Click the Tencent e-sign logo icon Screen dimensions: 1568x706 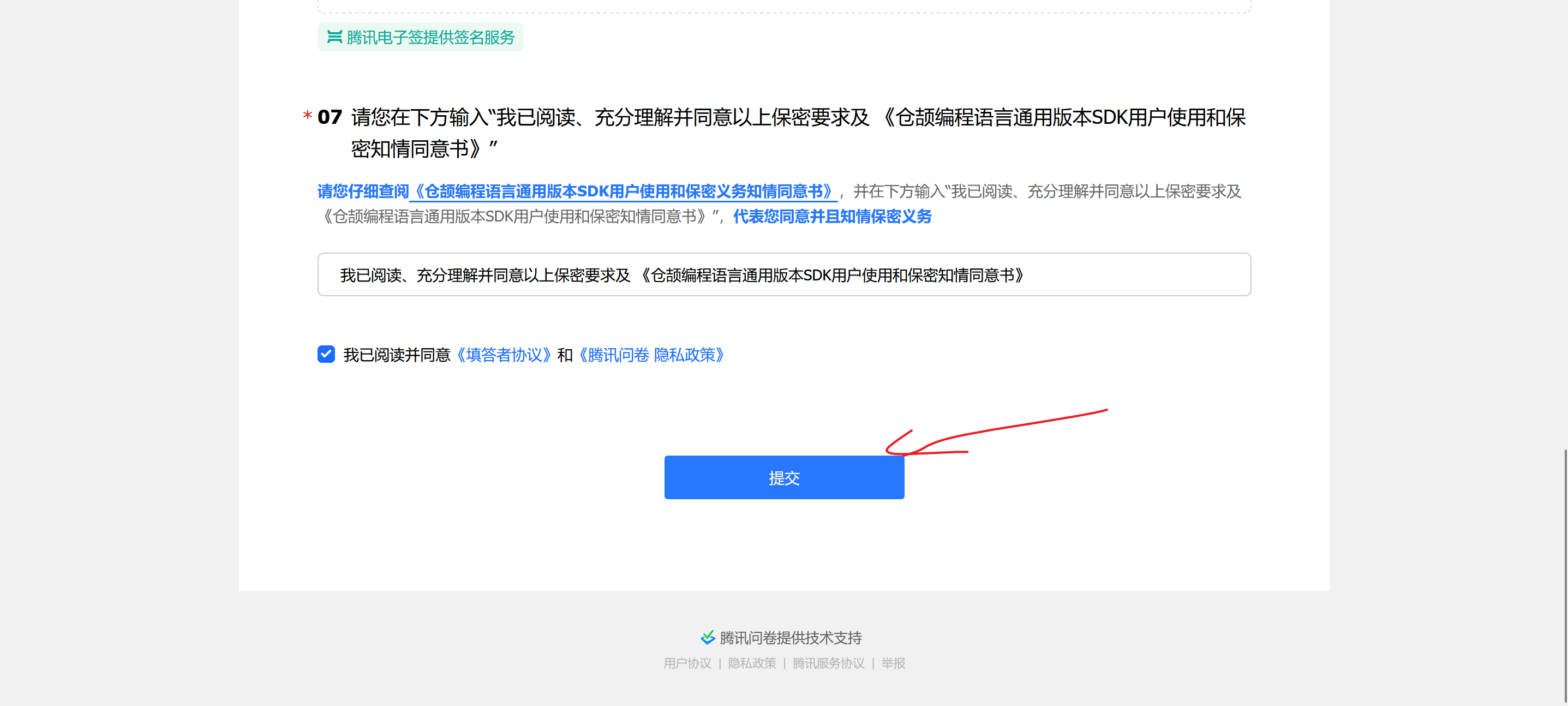pyautogui.click(x=334, y=37)
